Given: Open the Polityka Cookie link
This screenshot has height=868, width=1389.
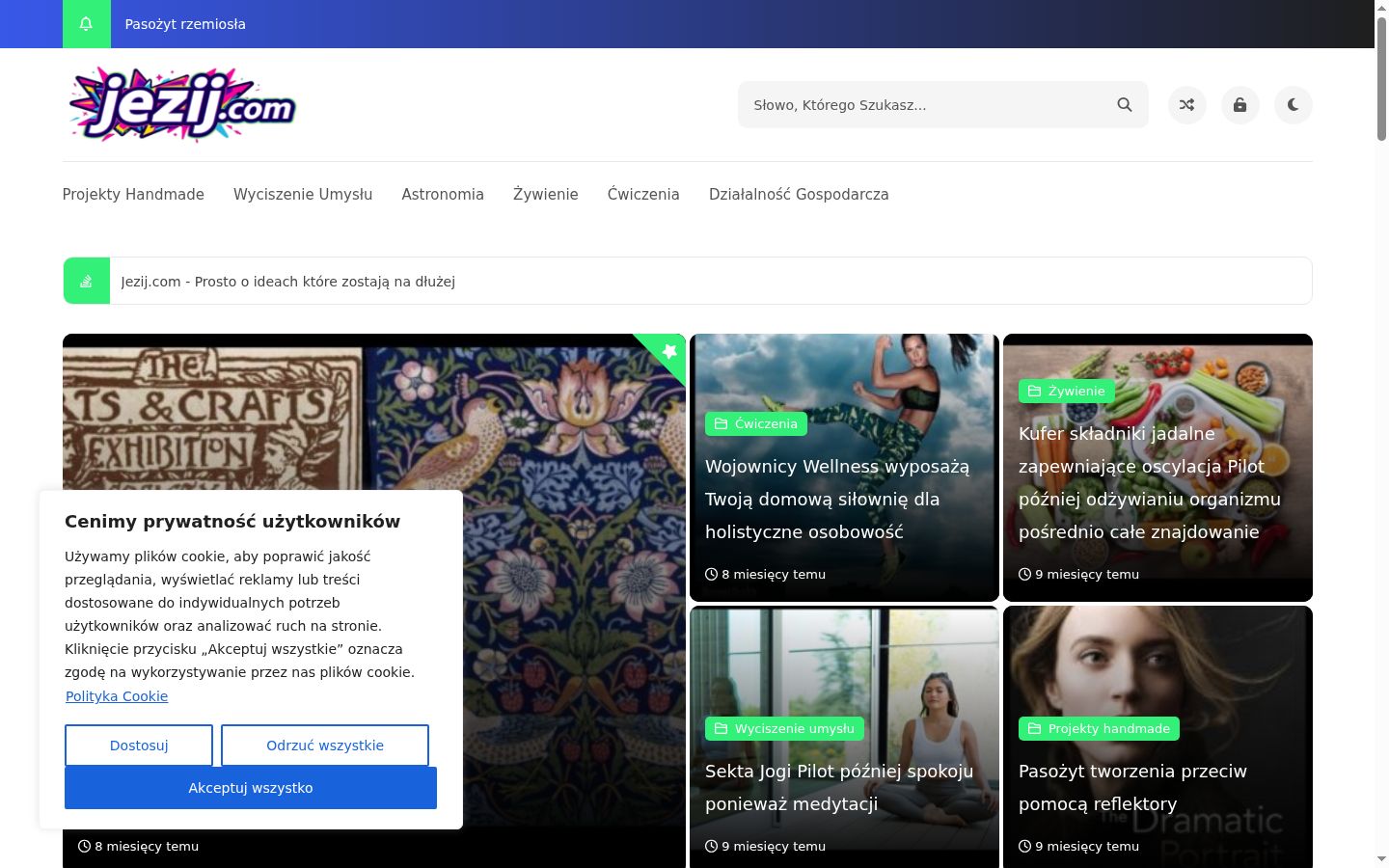Looking at the screenshot, I should [117, 696].
